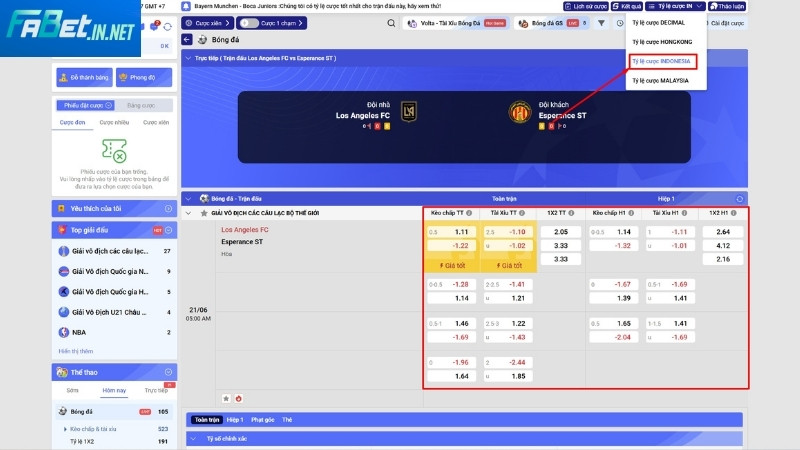Click info icon next to Kèo chấp H1
The height and width of the screenshot is (450, 800).
(x=631, y=213)
